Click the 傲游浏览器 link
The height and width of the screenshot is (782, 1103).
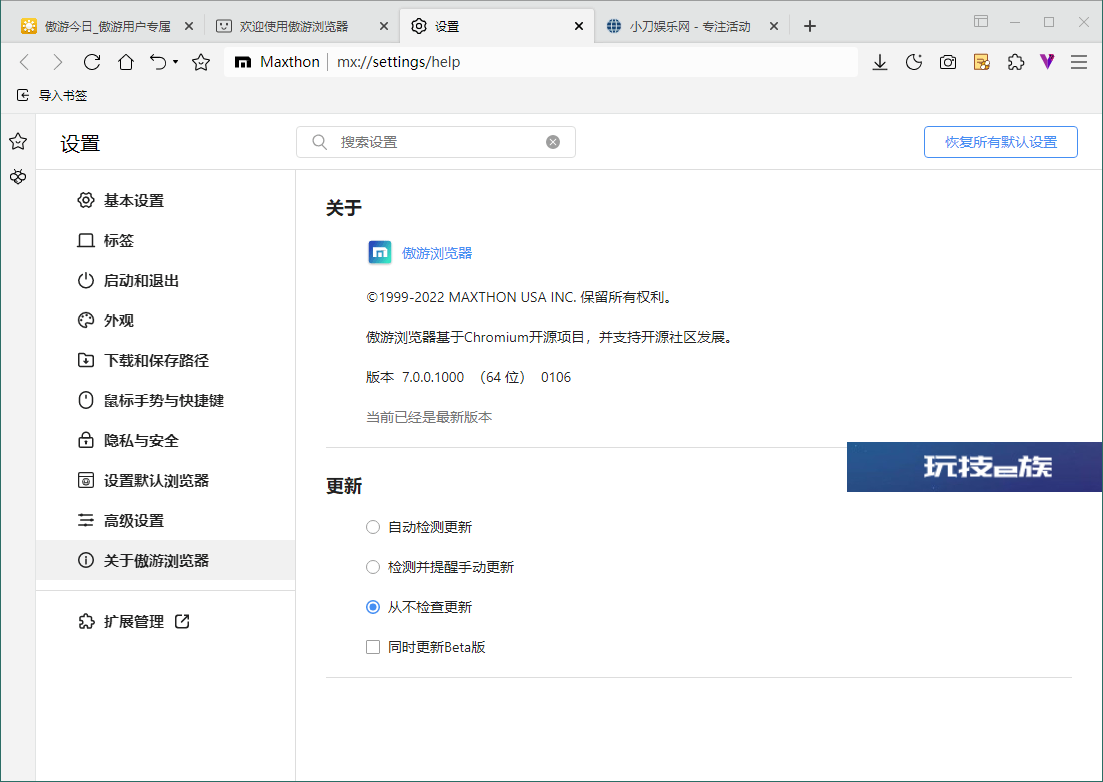point(437,253)
